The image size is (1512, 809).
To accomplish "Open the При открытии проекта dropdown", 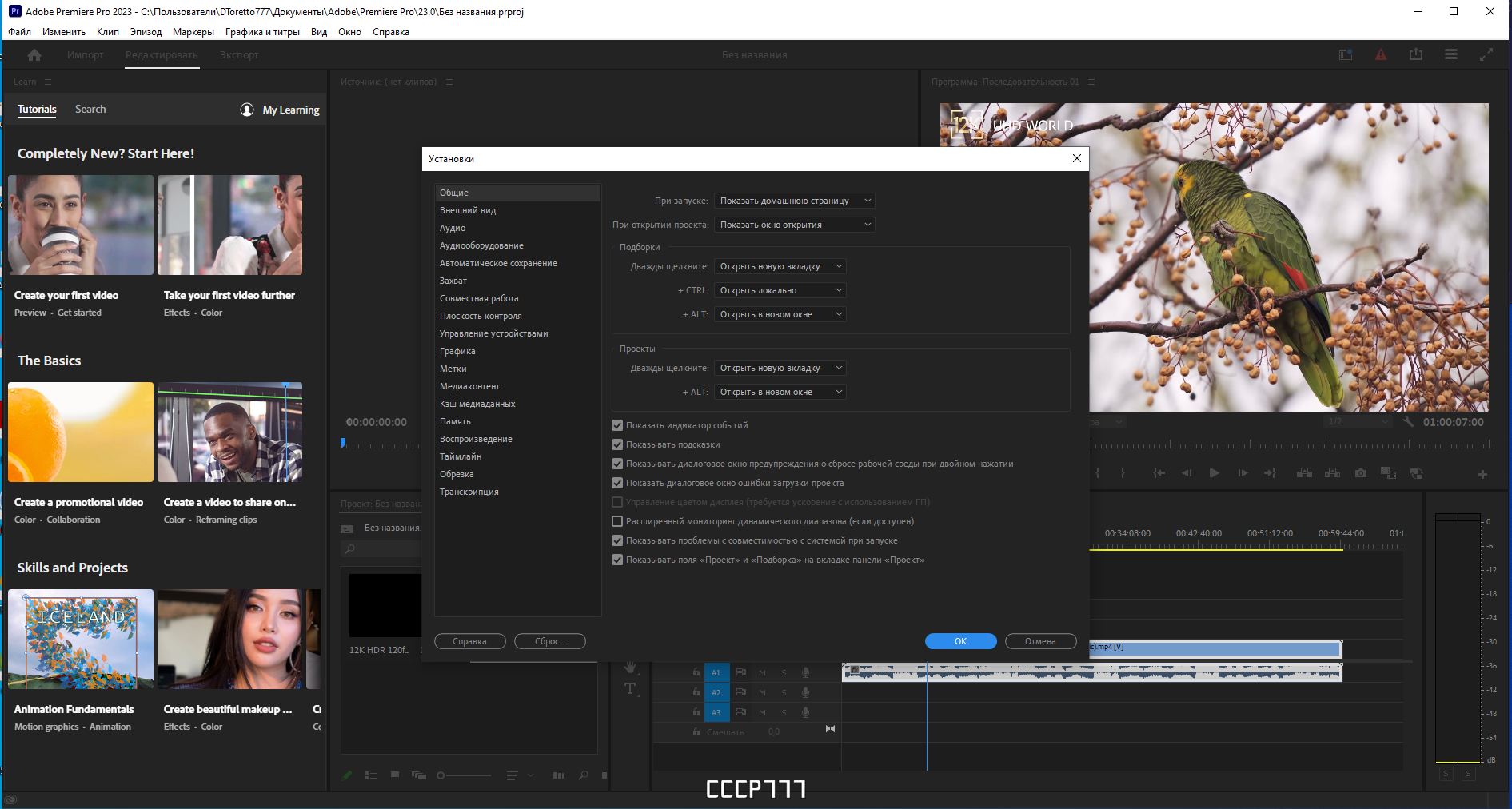I will (x=794, y=225).
